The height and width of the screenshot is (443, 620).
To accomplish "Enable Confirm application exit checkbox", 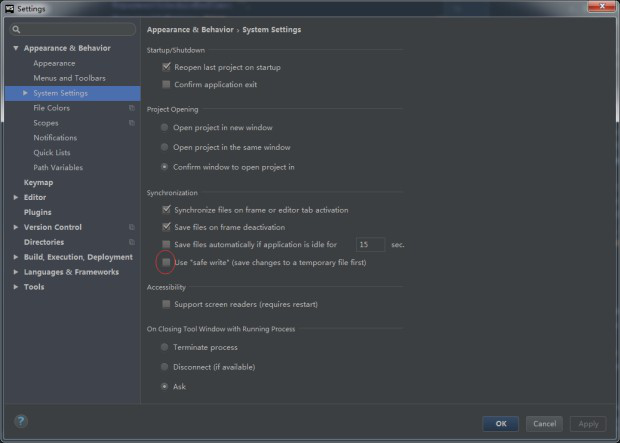I will coord(166,84).
